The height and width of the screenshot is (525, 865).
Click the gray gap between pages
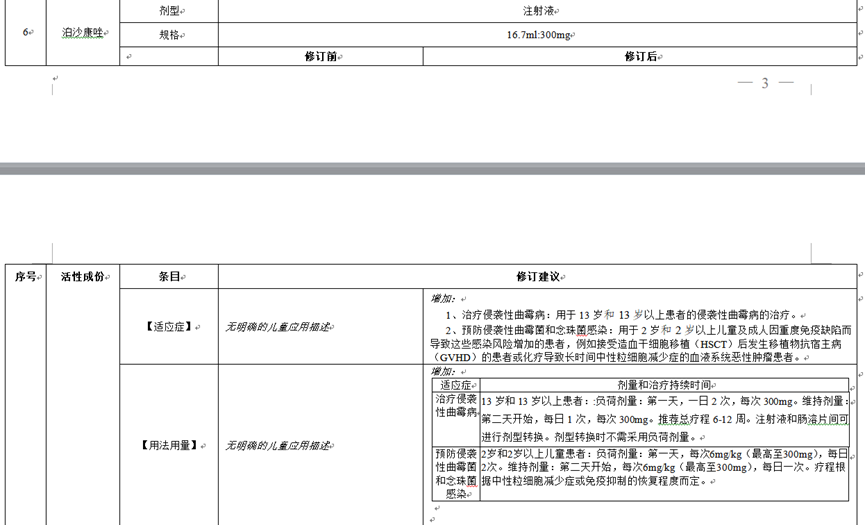(432, 166)
